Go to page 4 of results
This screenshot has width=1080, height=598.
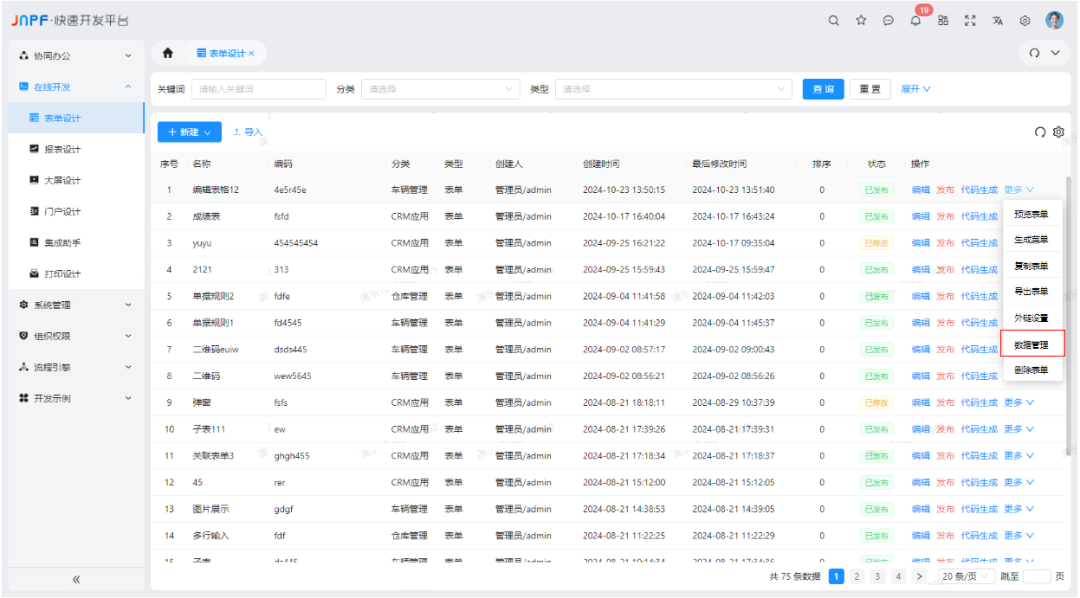[898, 576]
